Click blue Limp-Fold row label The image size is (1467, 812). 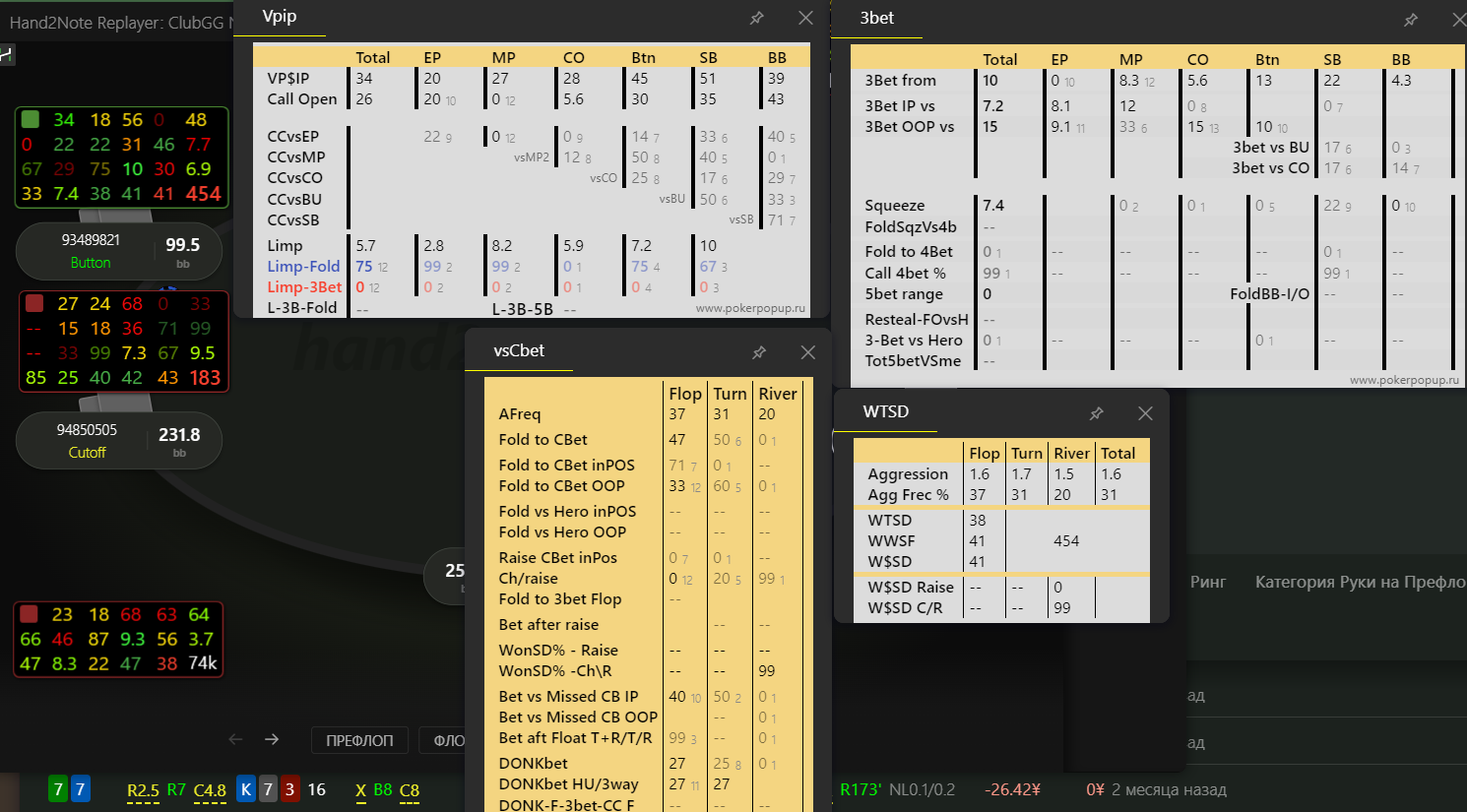point(303,266)
